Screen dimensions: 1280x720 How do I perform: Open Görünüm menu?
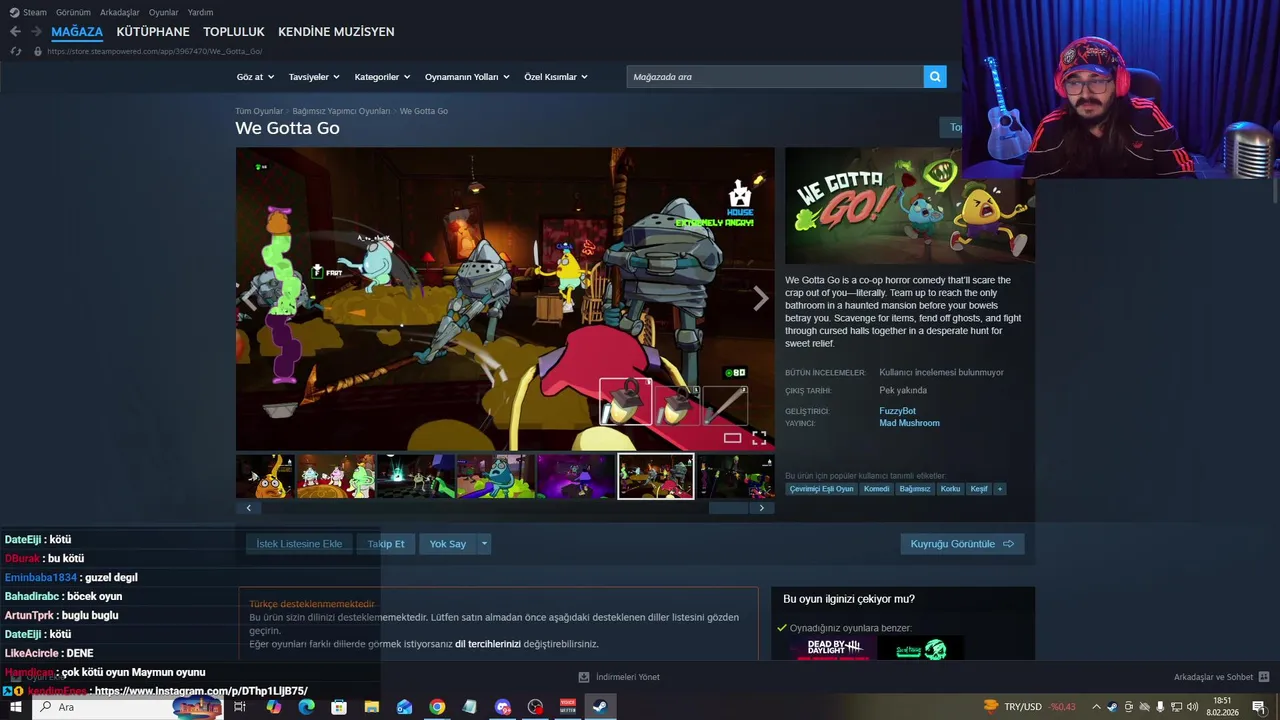point(73,12)
